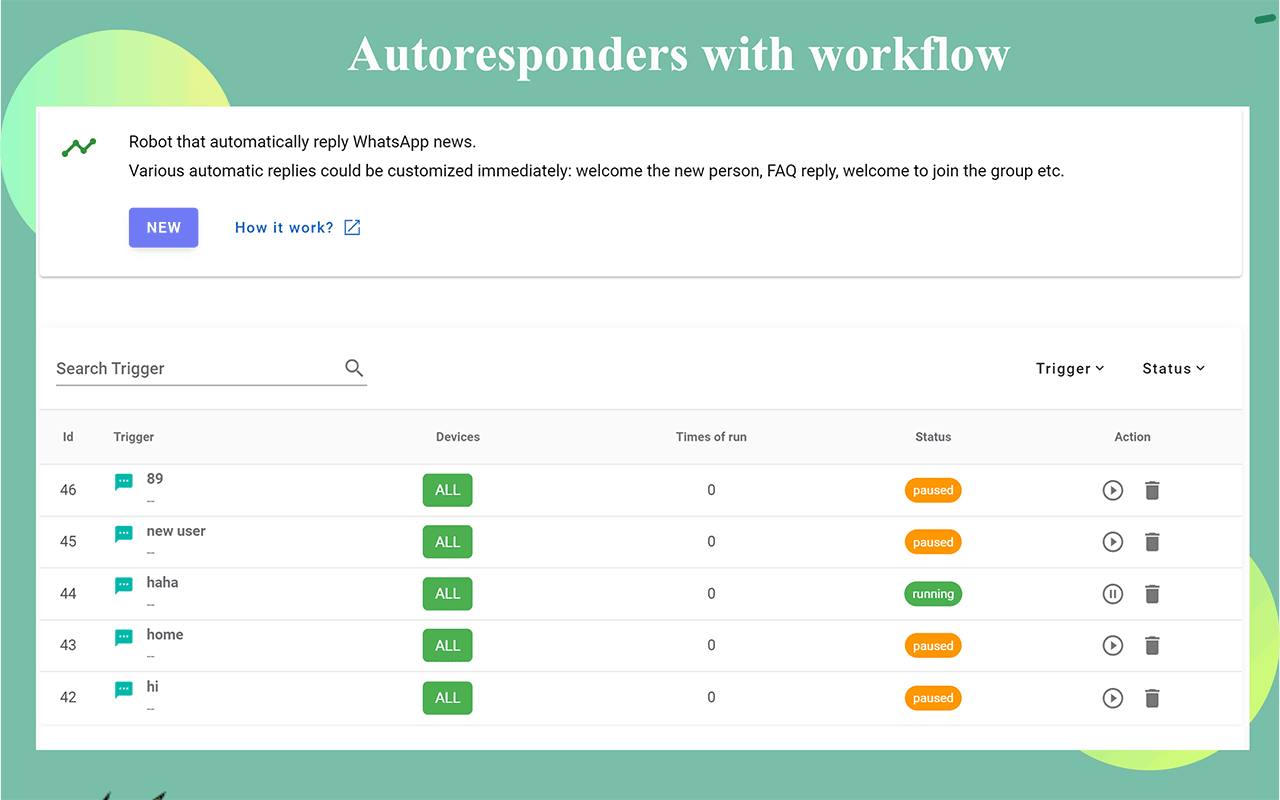Click the Id cell '44'

[x=68, y=594]
